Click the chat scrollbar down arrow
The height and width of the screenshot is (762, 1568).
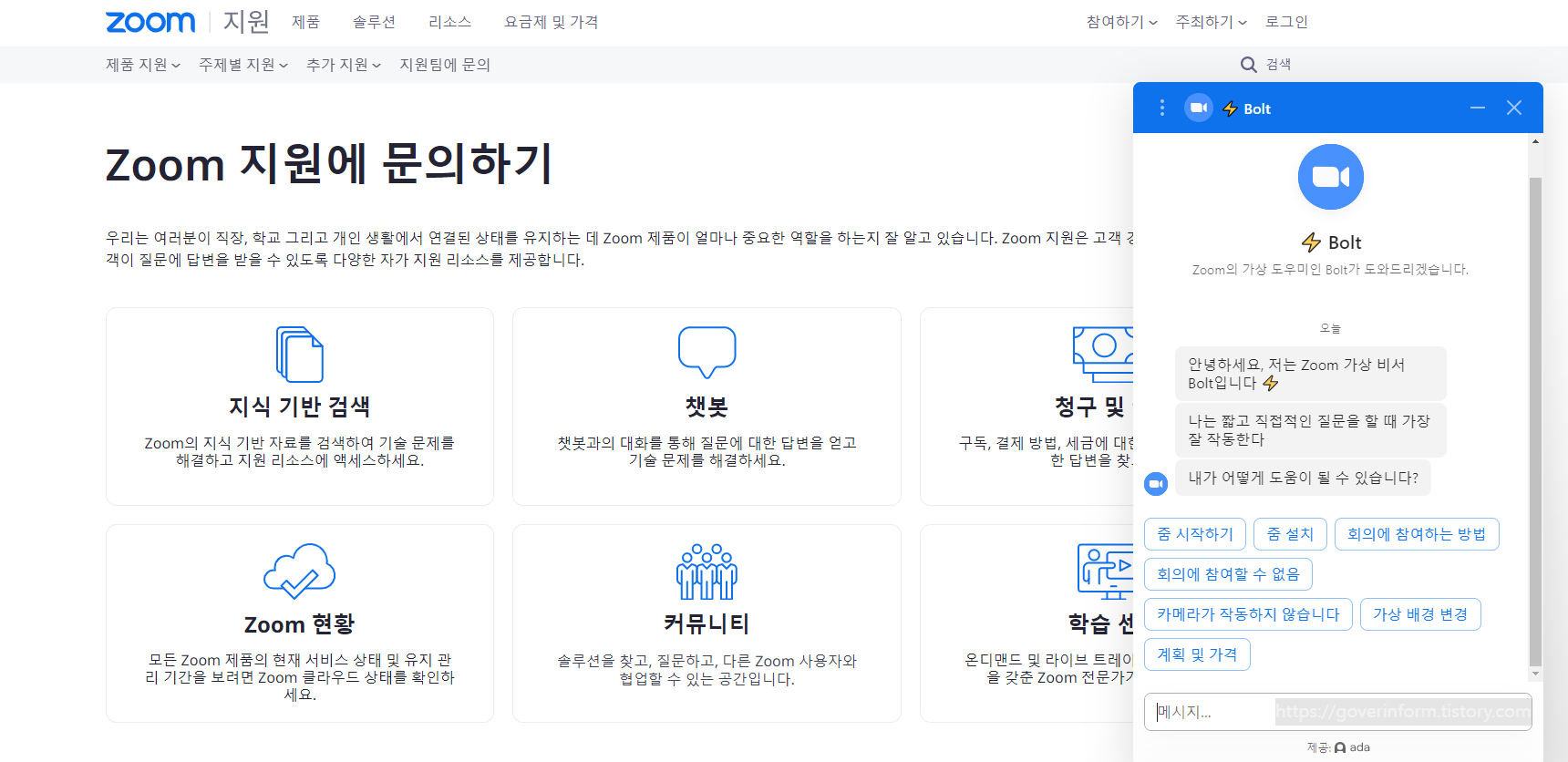(x=1535, y=674)
